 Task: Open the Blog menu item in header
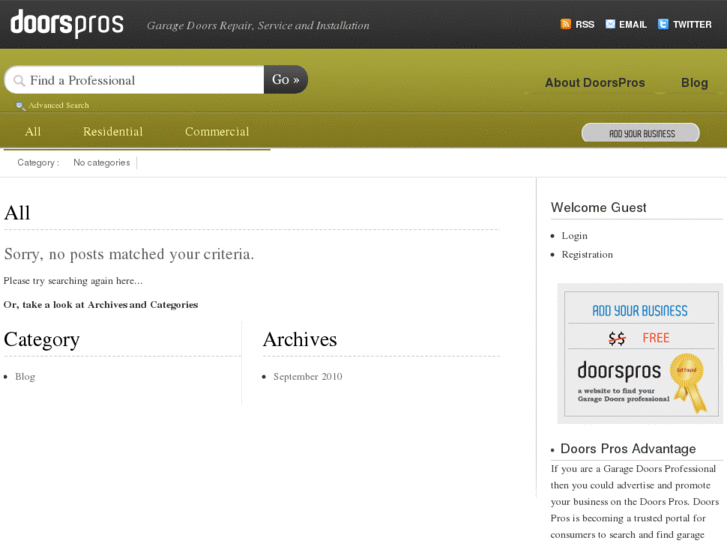[x=694, y=83]
